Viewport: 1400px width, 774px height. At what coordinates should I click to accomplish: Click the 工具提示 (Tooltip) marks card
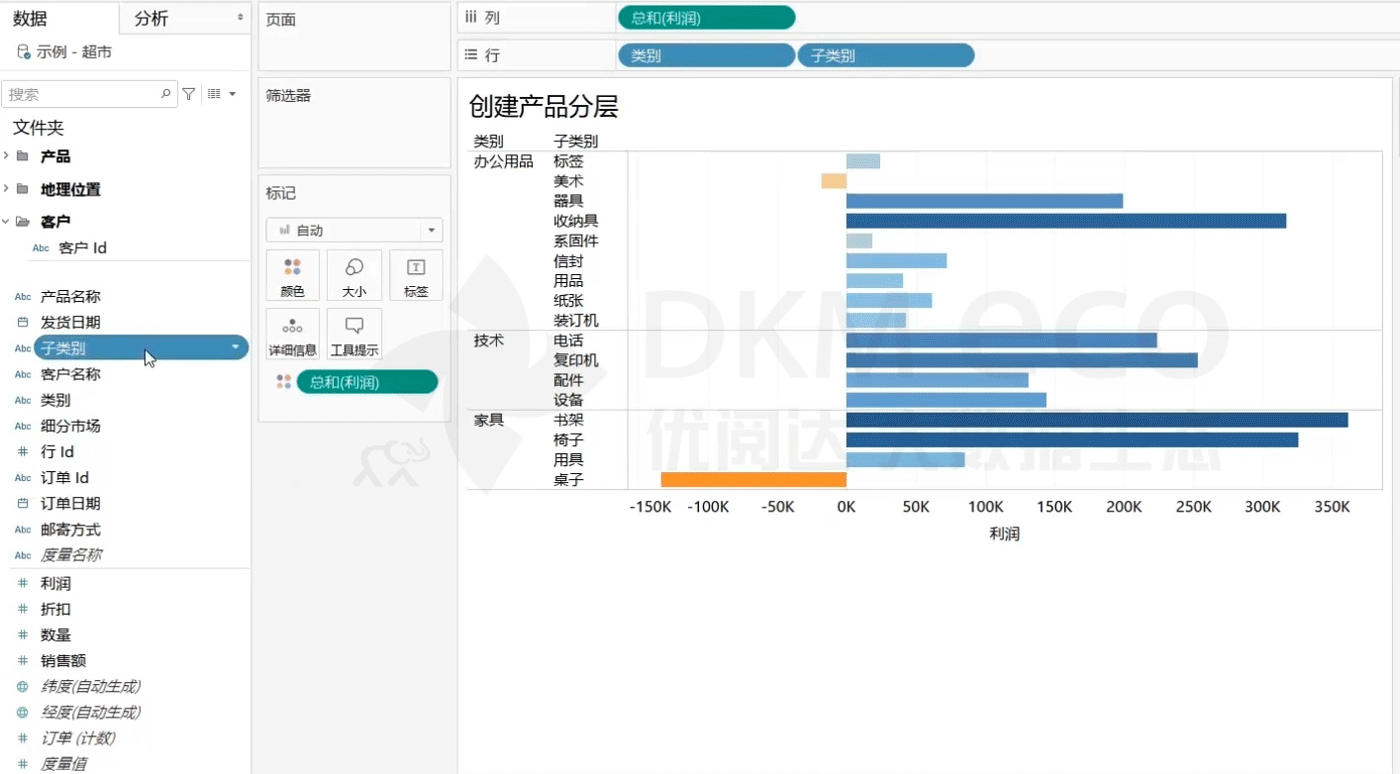click(x=354, y=334)
